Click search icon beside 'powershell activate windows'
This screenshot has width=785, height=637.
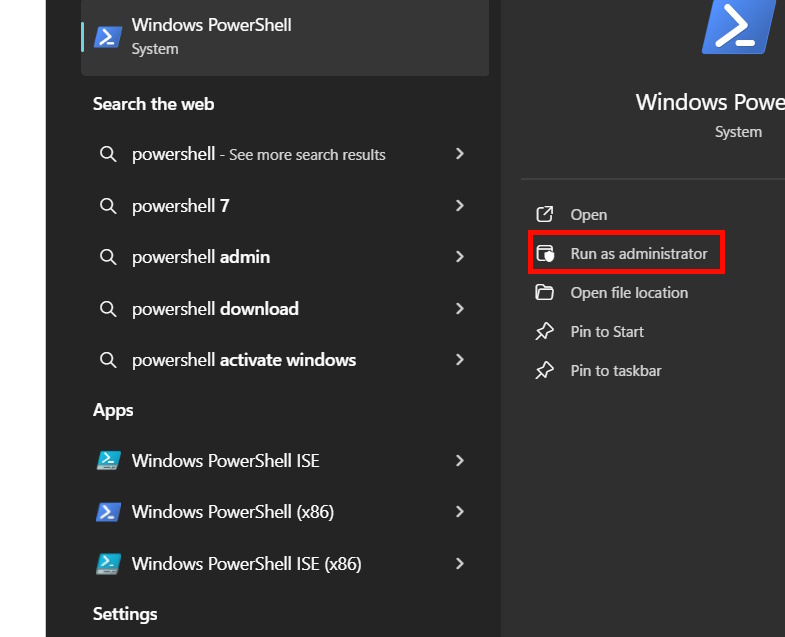(x=108, y=360)
